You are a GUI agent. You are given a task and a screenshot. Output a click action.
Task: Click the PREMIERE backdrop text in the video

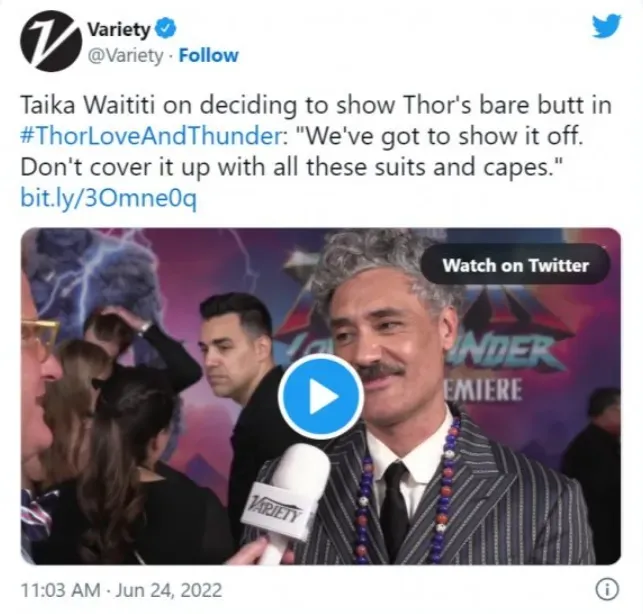(x=483, y=390)
